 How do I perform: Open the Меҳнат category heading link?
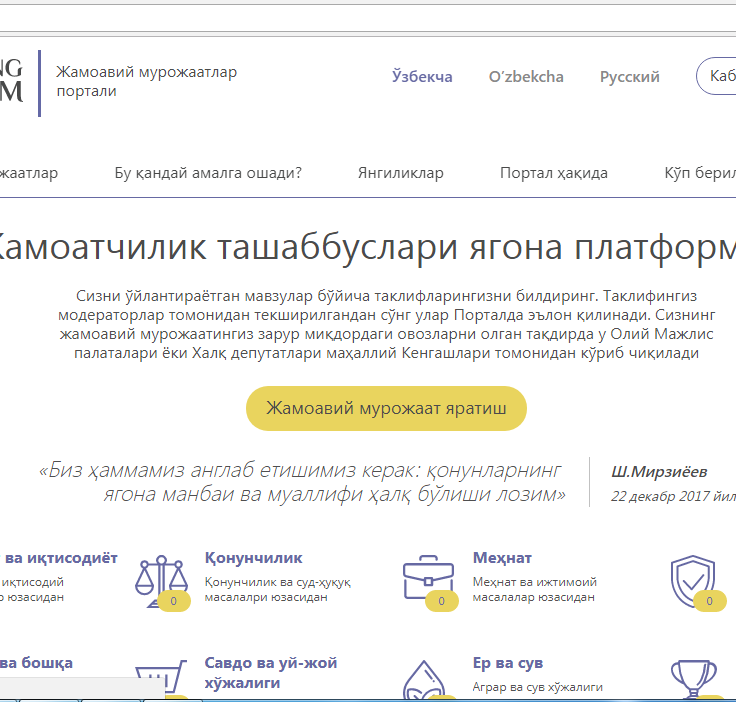tap(502, 558)
